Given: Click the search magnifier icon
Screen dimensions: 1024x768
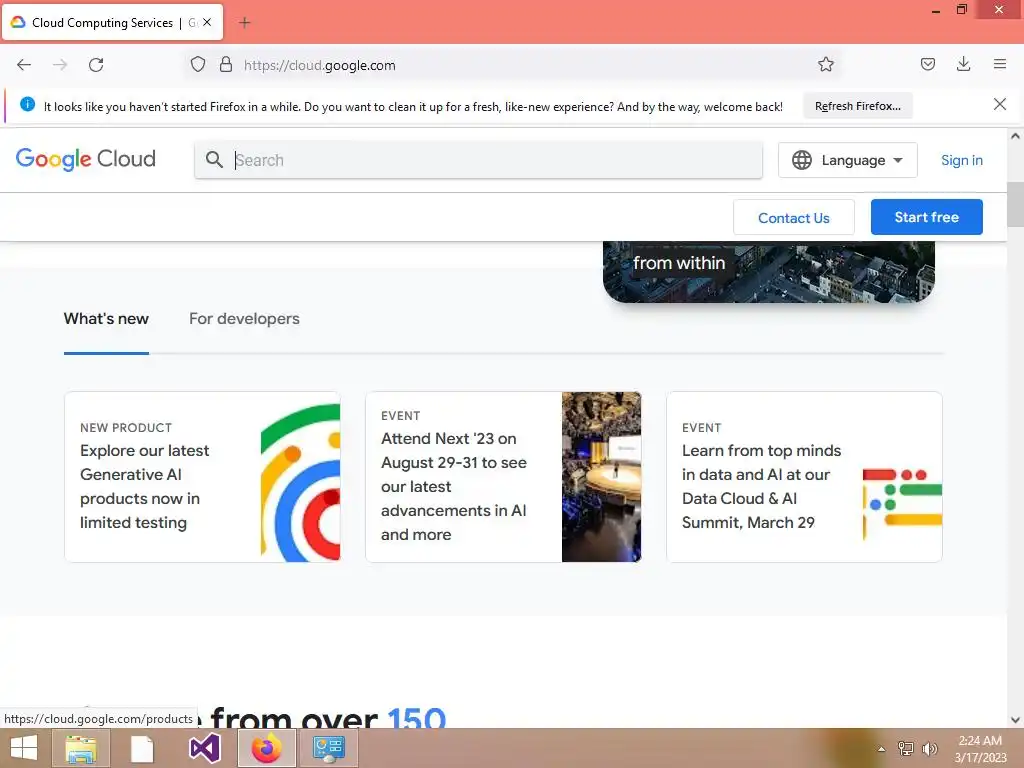Looking at the screenshot, I should (x=214, y=159).
